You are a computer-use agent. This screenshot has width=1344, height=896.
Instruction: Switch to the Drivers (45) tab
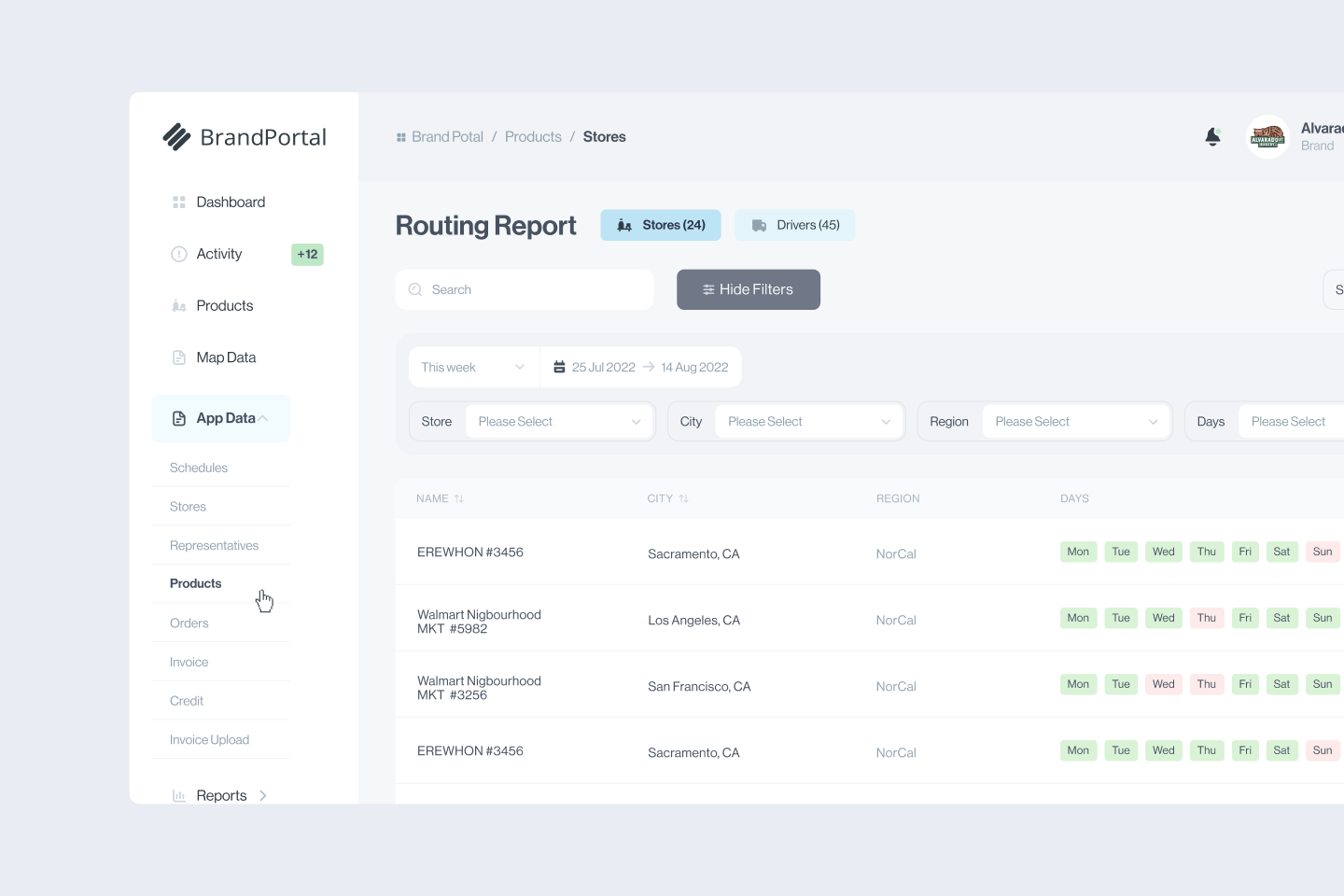[795, 225]
